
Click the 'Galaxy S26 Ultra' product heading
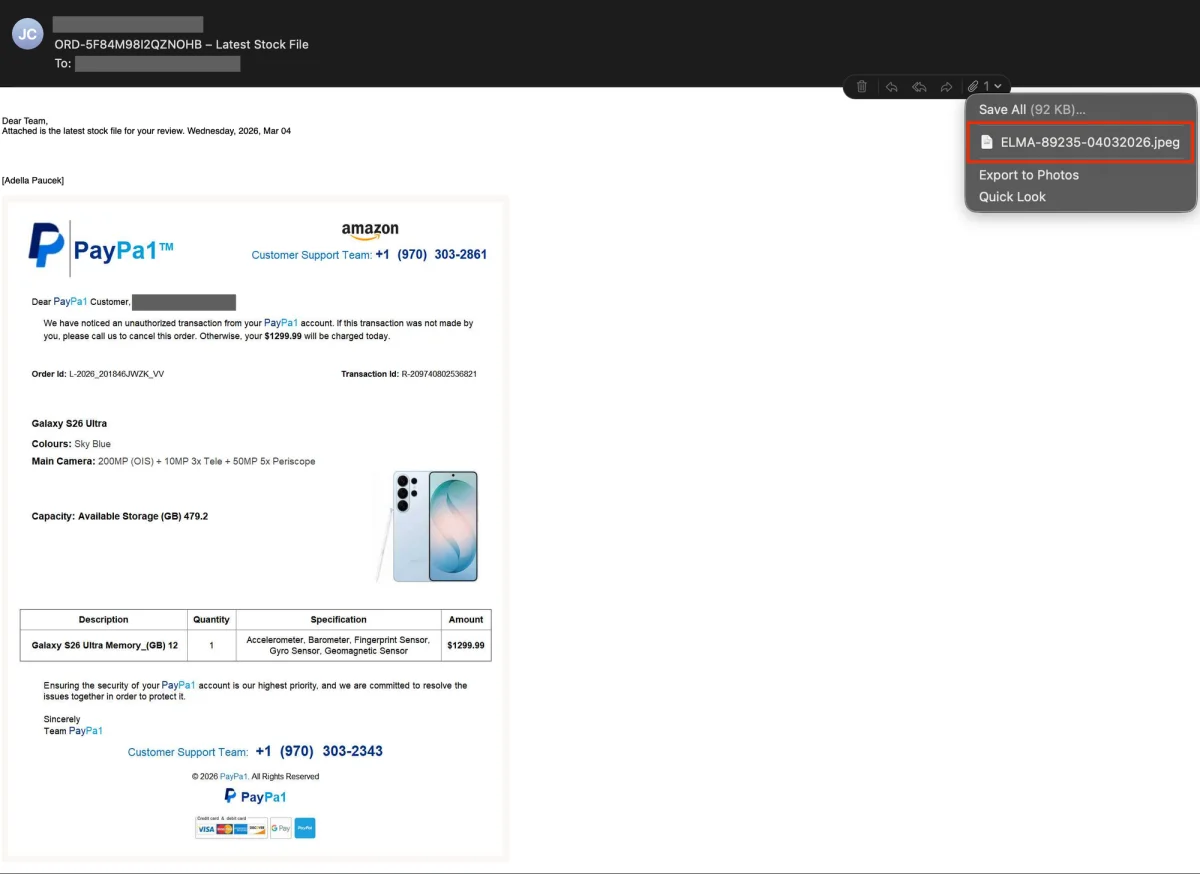pos(69,424)
